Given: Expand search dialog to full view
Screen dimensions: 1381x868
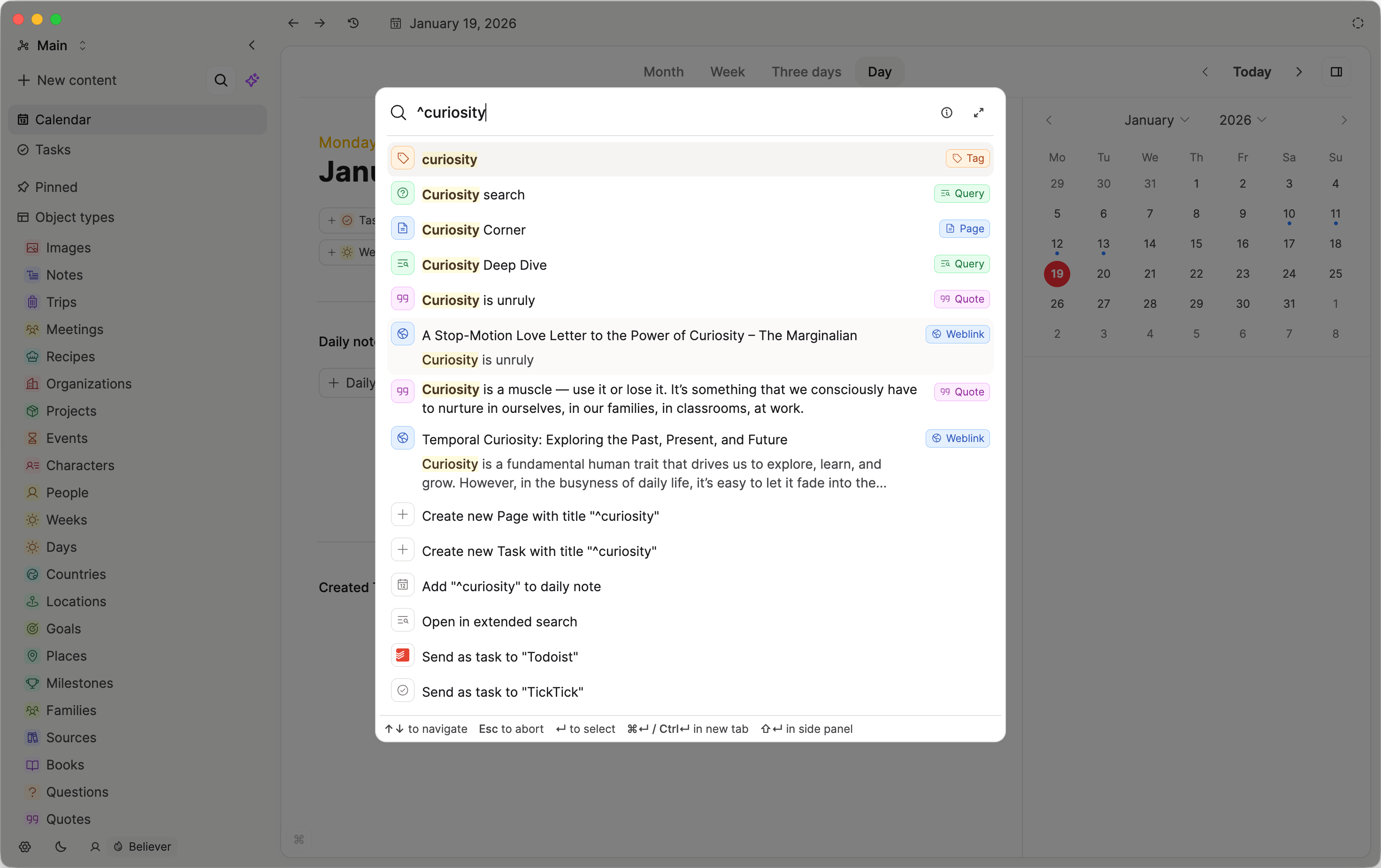Looking at the screenshot, I should [978, 113].
